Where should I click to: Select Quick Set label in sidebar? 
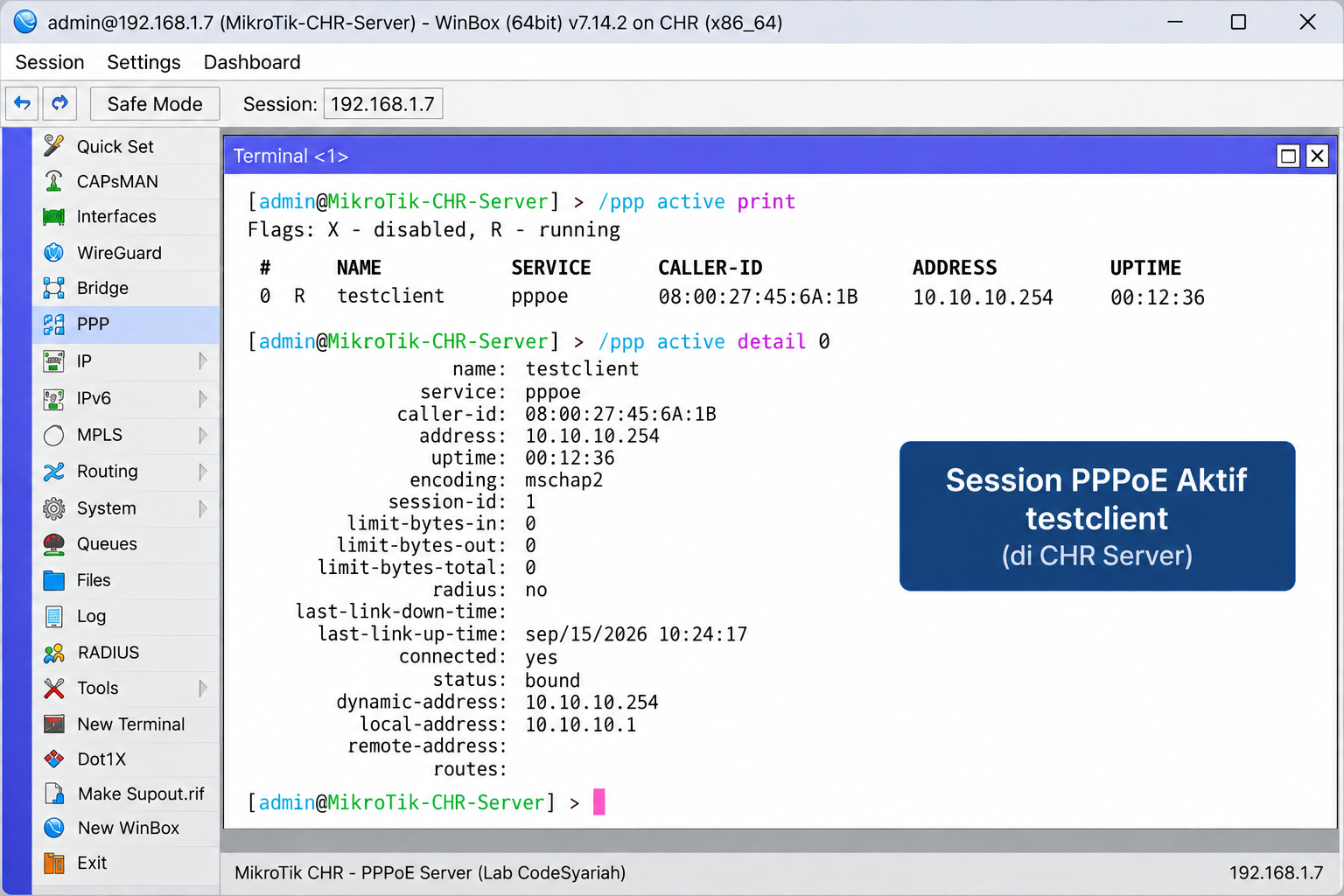pyautogui.click(x=115, y=147)
